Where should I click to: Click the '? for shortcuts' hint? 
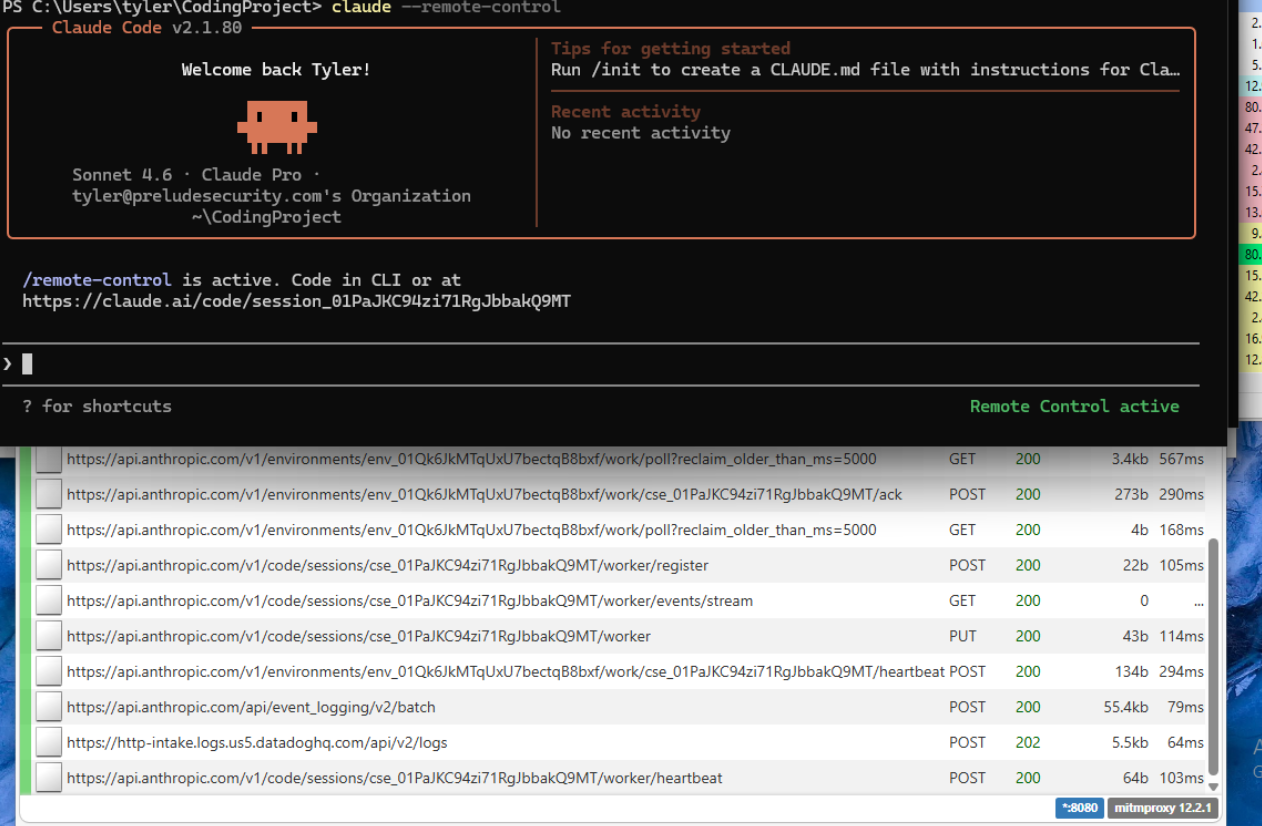97,406
